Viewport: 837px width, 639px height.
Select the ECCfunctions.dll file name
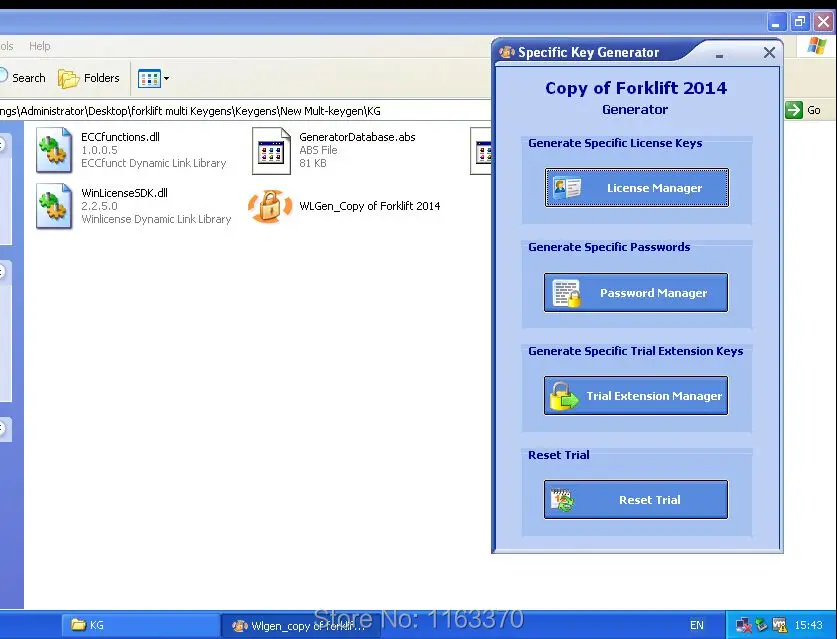tap(120, 137)
